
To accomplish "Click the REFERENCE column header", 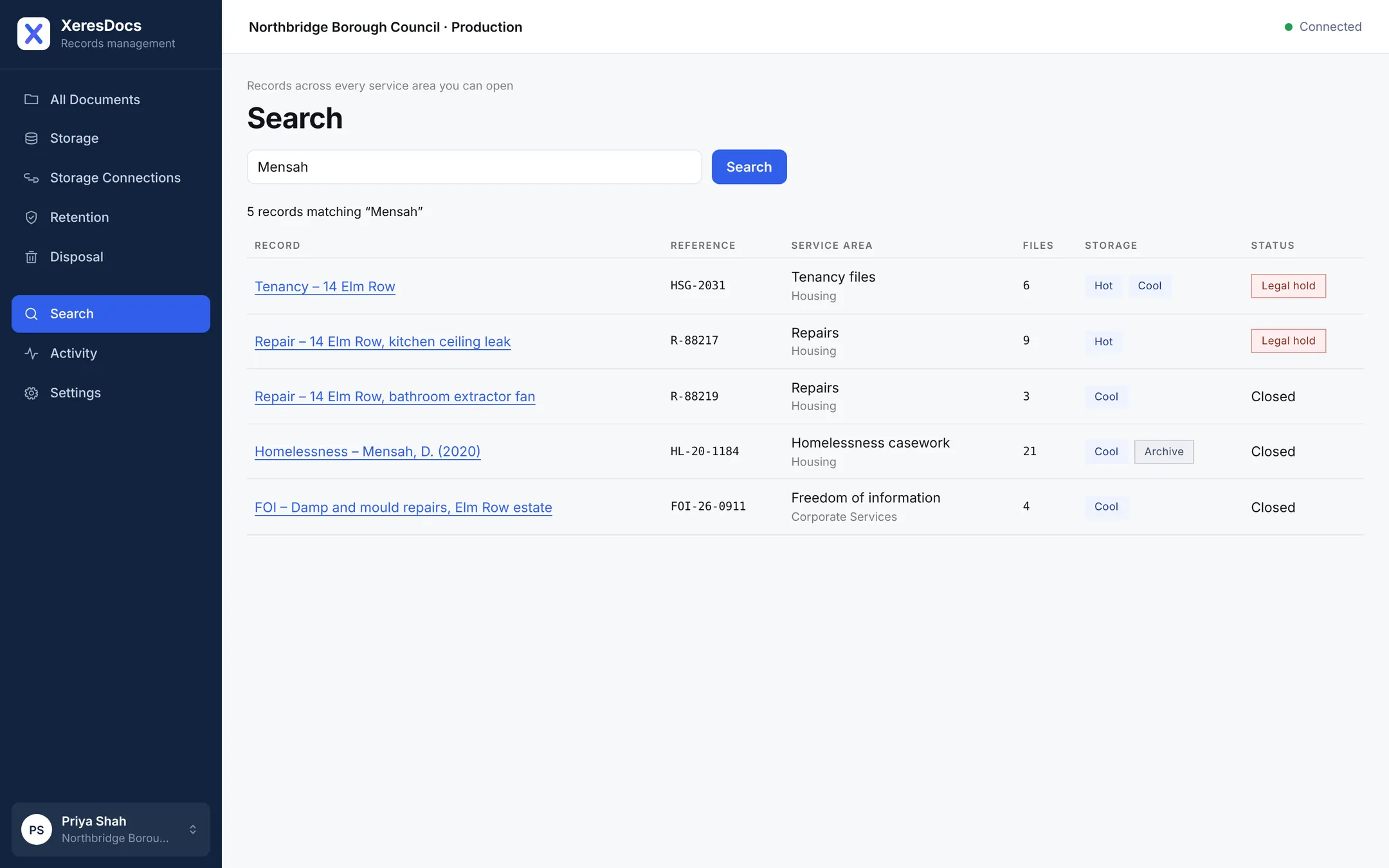I will point(703,246).
